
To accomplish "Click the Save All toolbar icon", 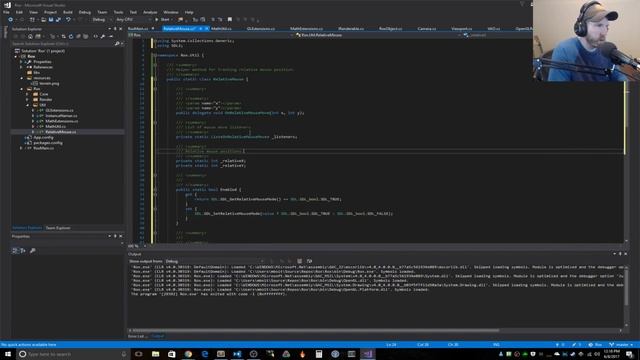I will (x=58, y=19).
